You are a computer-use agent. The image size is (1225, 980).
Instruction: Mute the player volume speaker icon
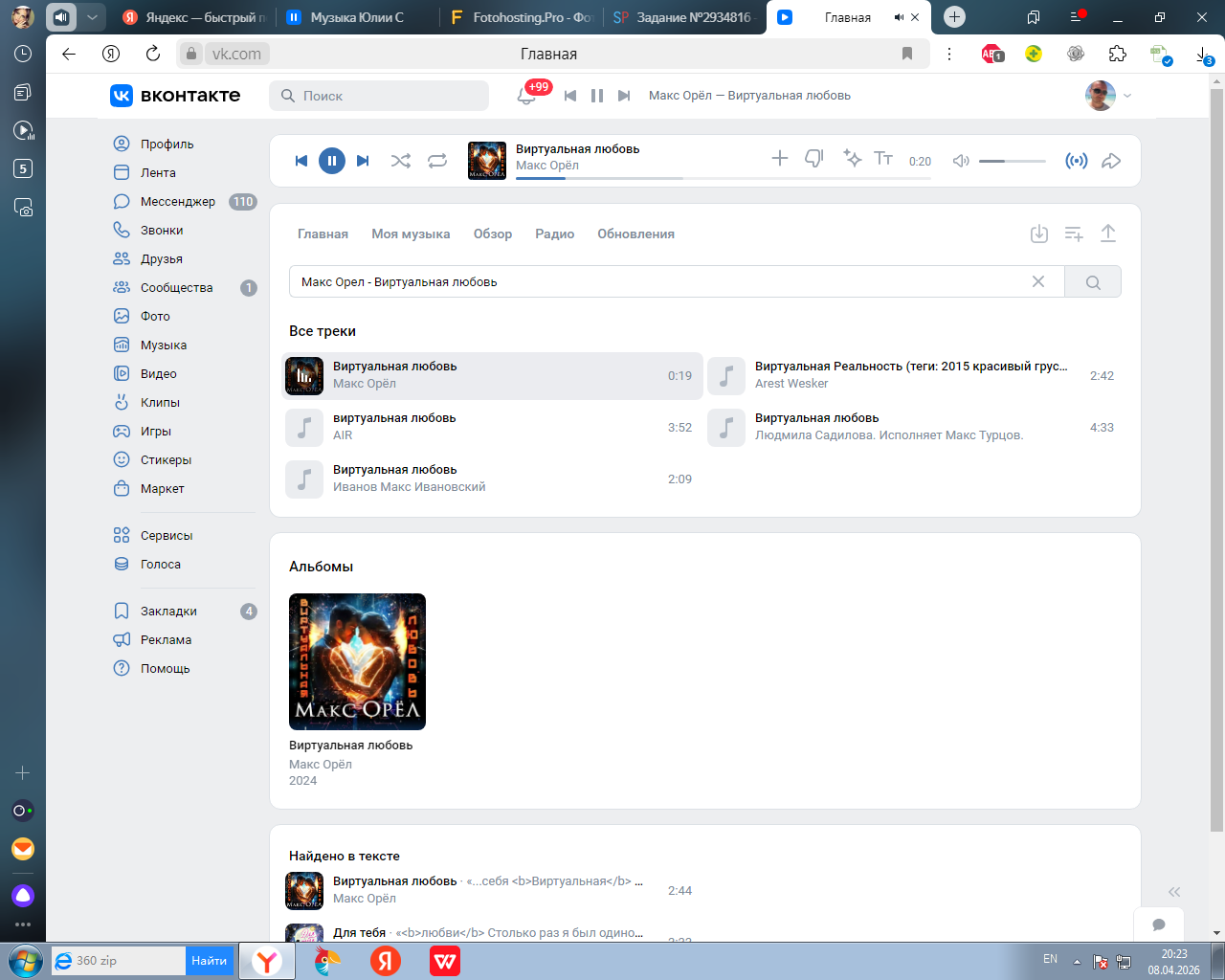[961, 161]
